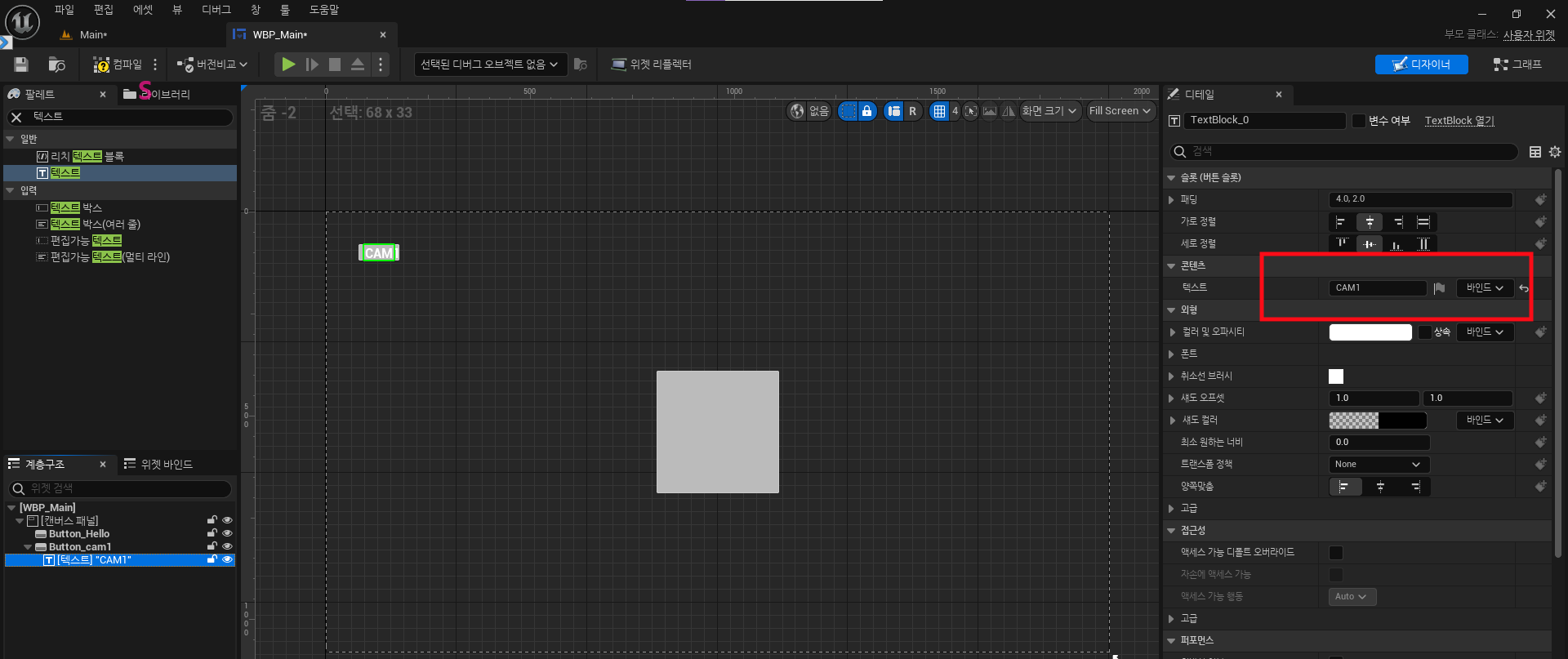Image resolution: width=1568 pixels, height=659 pixels.
Task: Open compile options three-dot menu
Action: pyautogui.click(x=155, y=65)
